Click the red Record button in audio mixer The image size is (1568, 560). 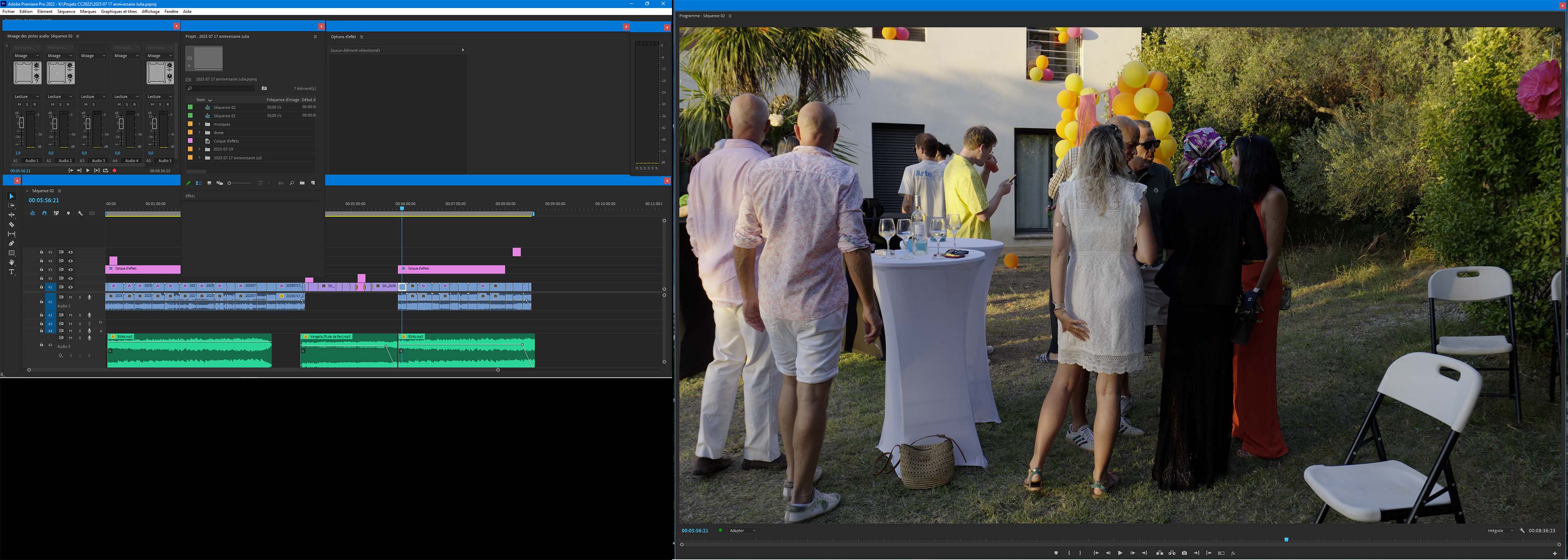(114, 170)
